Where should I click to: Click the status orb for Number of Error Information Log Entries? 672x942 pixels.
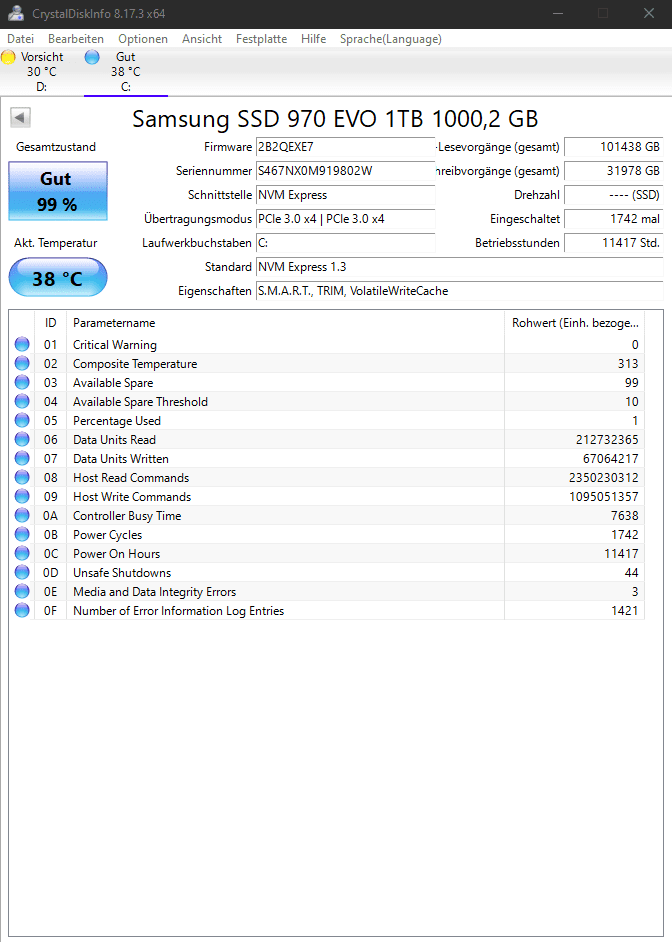coord(22,610)
